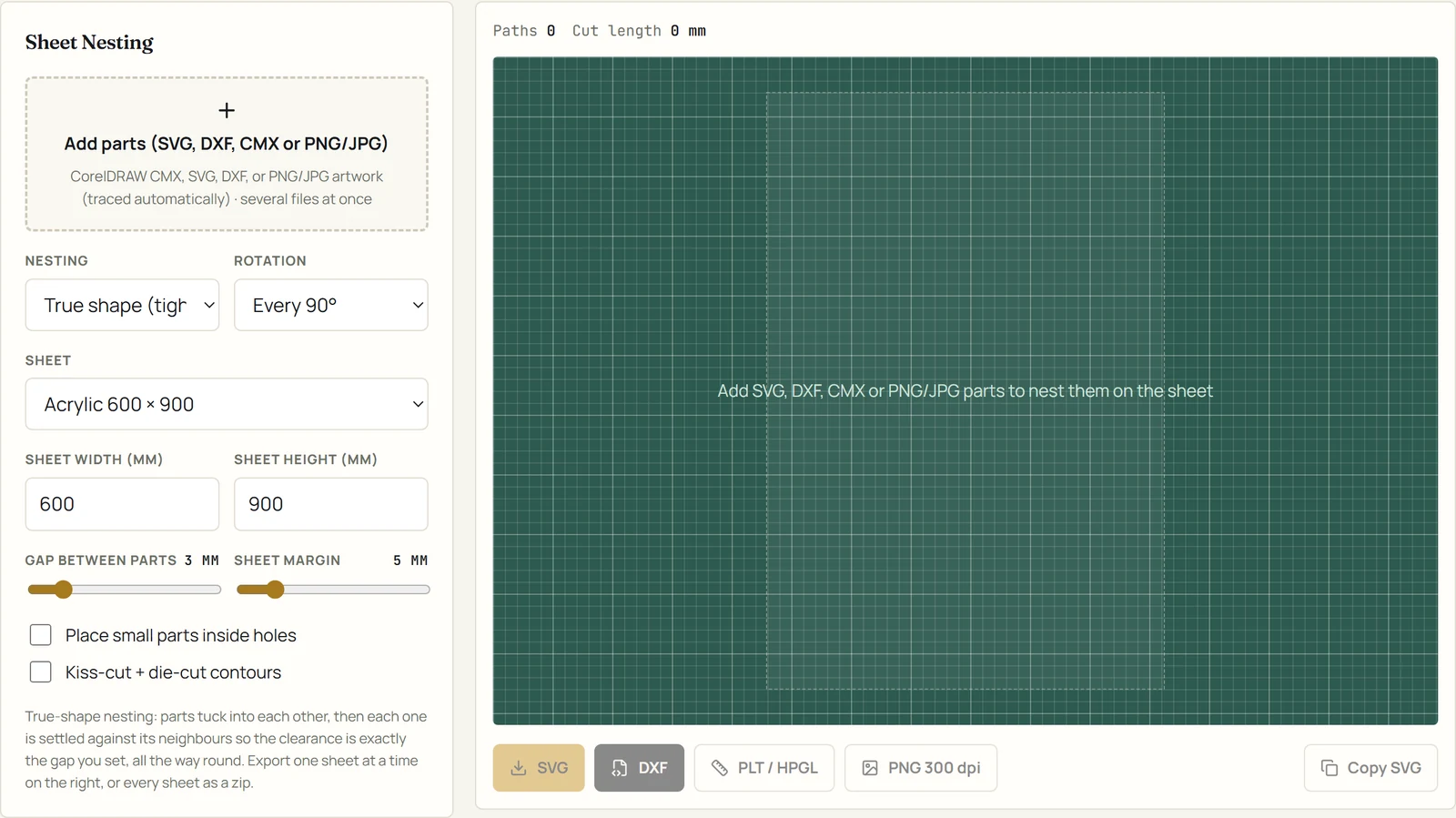Click the Sheet Height input field

(331, 504)
